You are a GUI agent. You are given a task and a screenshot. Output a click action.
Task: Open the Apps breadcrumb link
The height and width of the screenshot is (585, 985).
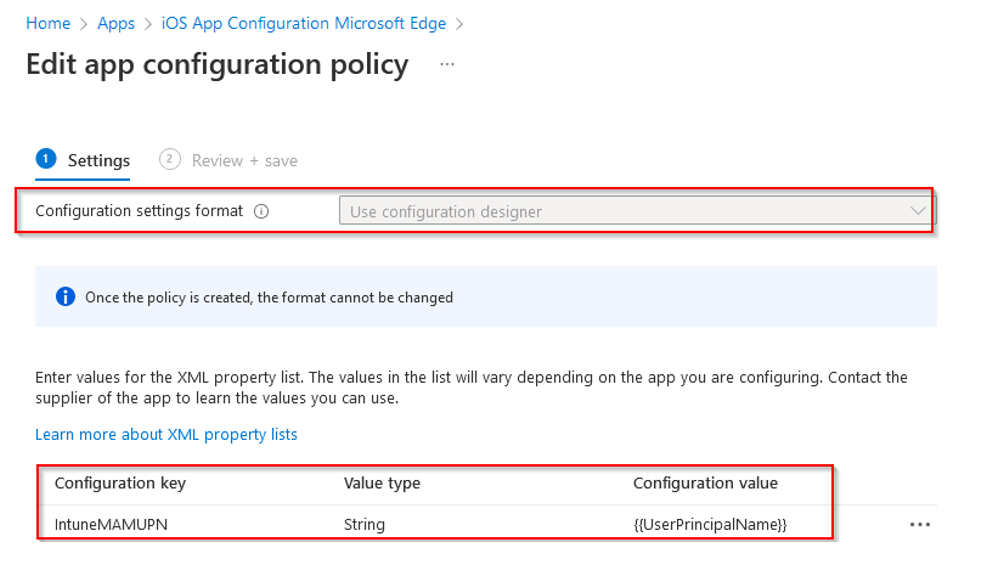[x=116, y=23]
